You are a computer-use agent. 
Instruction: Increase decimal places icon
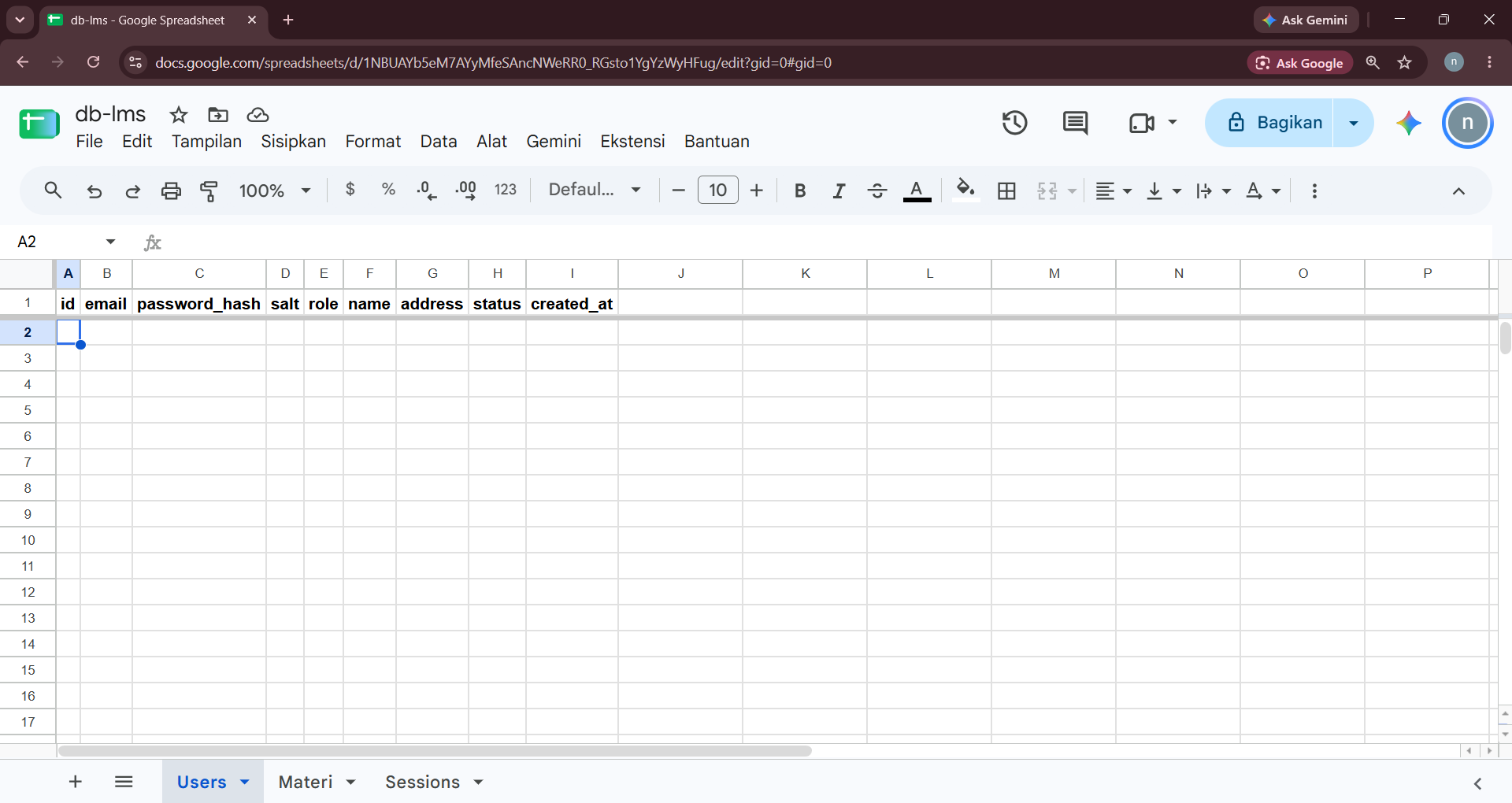(465, 191)
